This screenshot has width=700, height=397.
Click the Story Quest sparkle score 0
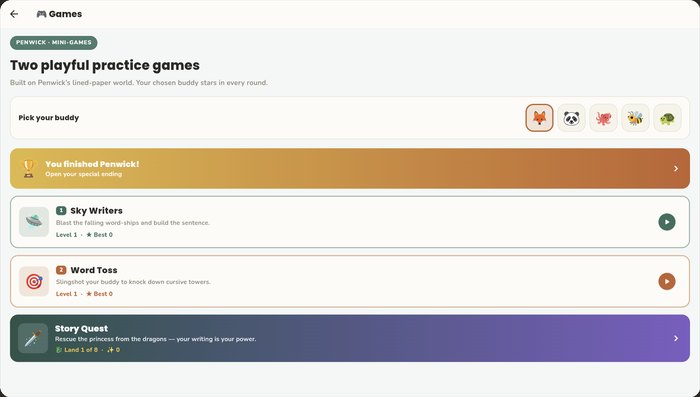[x=113, y=350]
